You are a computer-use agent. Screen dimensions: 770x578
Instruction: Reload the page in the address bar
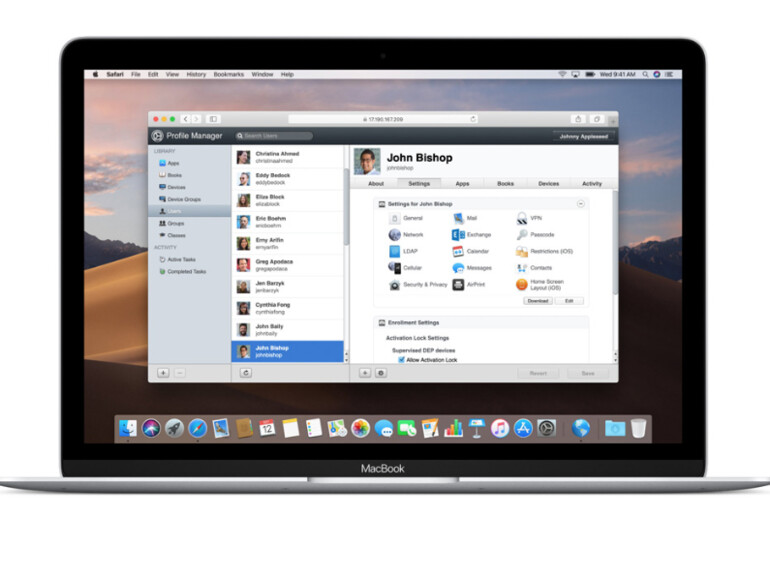(x=473, y=119)
